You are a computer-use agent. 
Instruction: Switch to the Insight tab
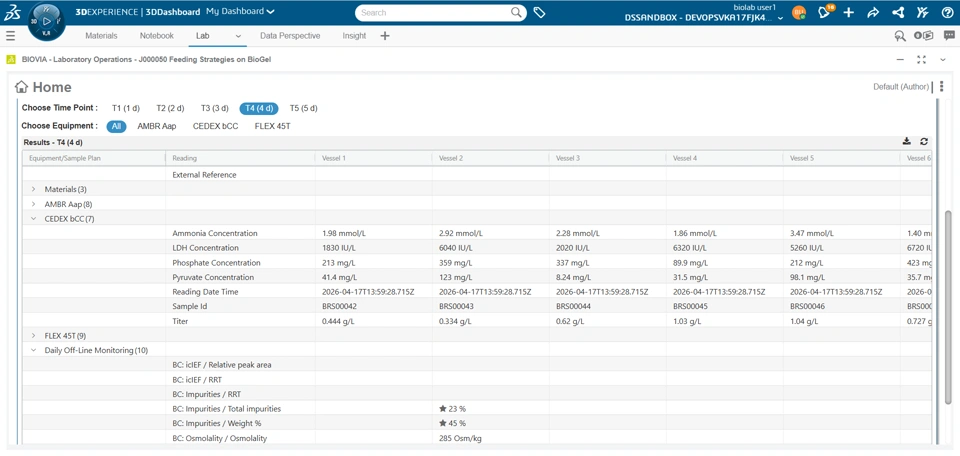pyautogui.click(x=354, y=36)
